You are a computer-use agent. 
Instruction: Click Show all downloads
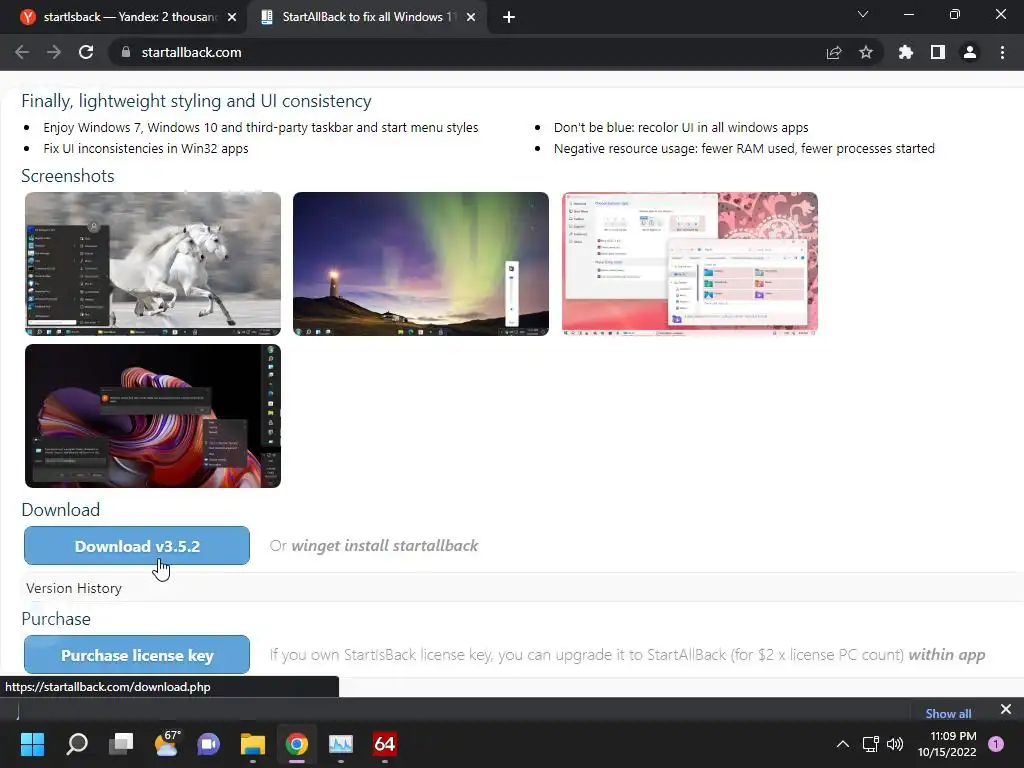point(948,713)
